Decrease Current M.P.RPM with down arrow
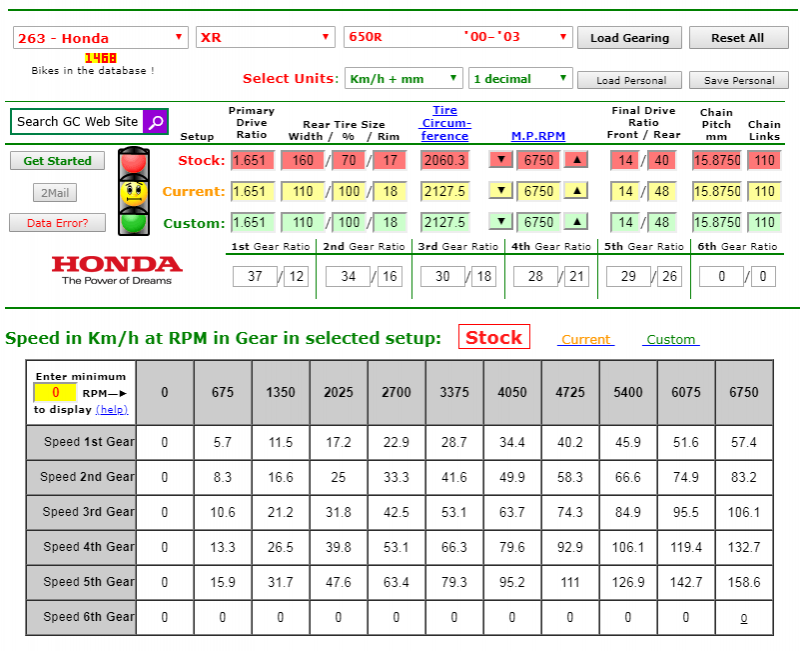800x651 pixels. click(x=500, y=191)
